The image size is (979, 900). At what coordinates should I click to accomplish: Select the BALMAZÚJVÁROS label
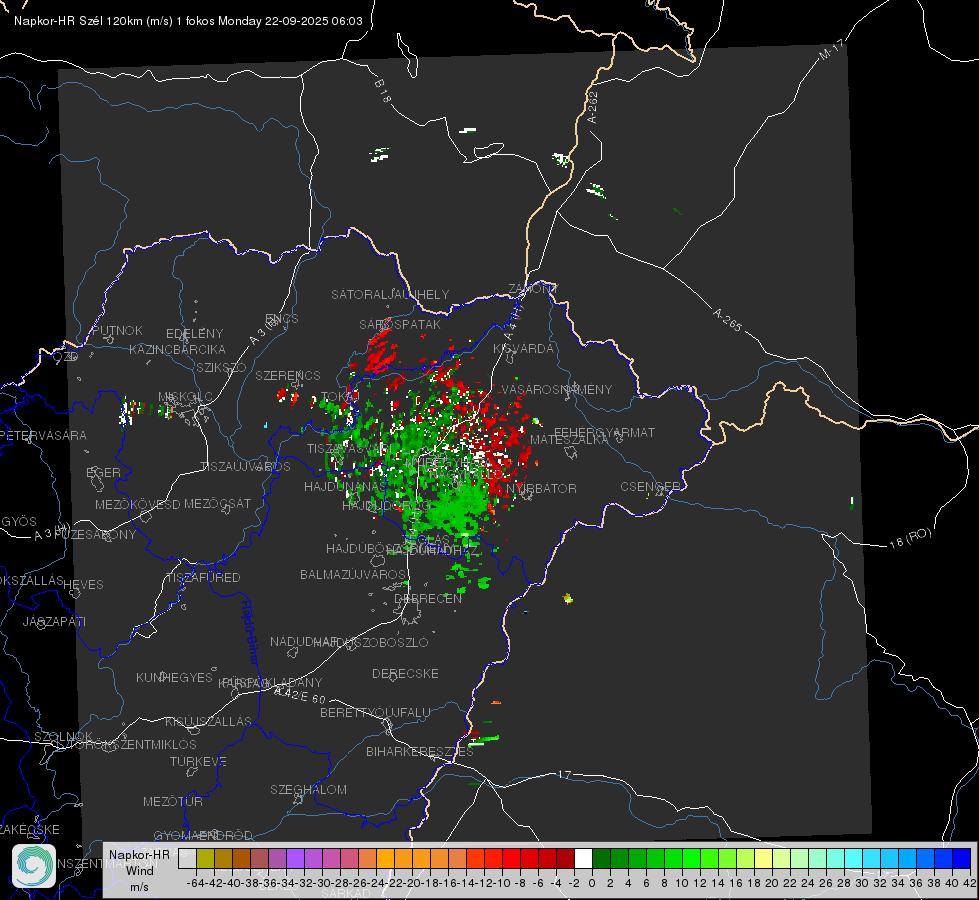point(353,574)
